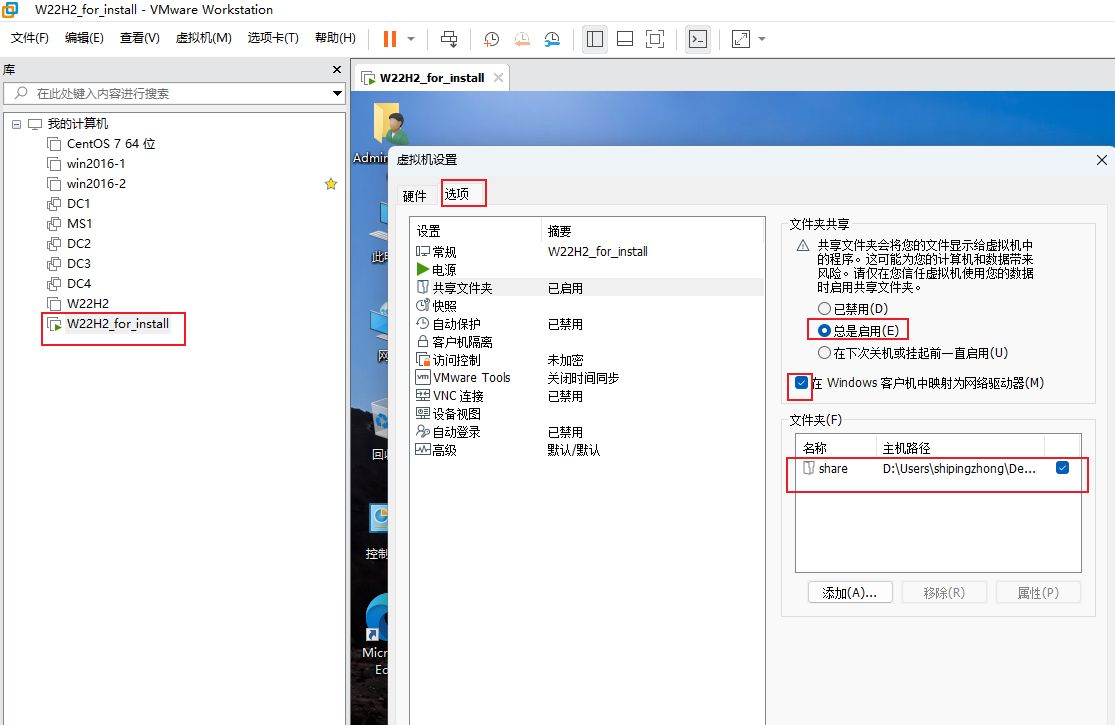Image resolution: width=1115 pixels, height=725 pixels.
Task: Click the console view terminal icon
Action: pos(698,39)
